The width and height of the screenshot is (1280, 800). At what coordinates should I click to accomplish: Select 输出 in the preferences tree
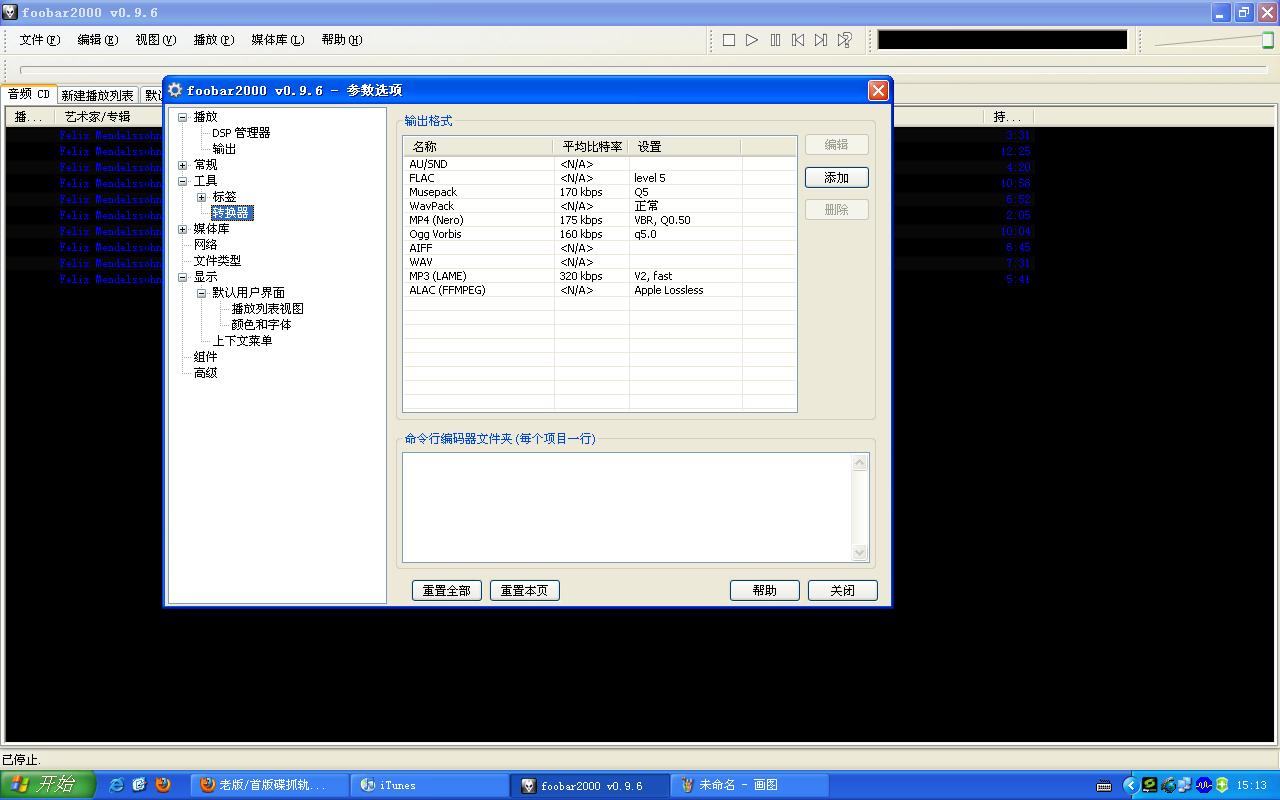[224, 149]
